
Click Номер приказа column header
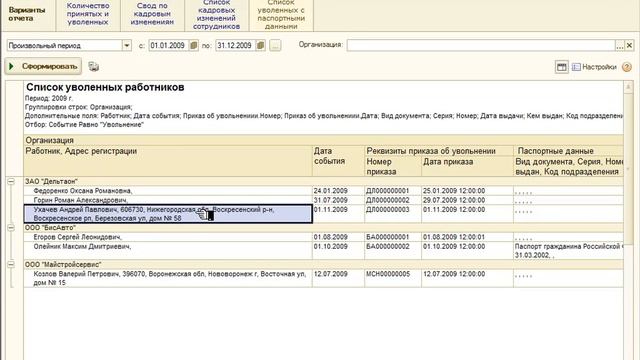coord(393,167)
